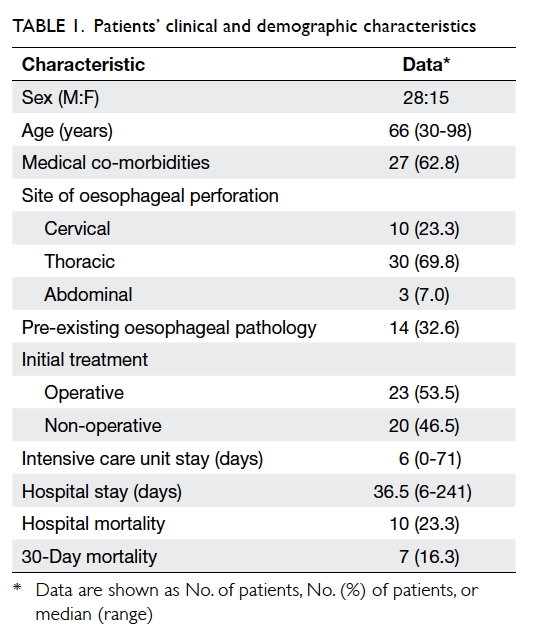The image size is (535, 641).
Task: Click the Site of oesophageal perforation heading
Action: [150, 195]
